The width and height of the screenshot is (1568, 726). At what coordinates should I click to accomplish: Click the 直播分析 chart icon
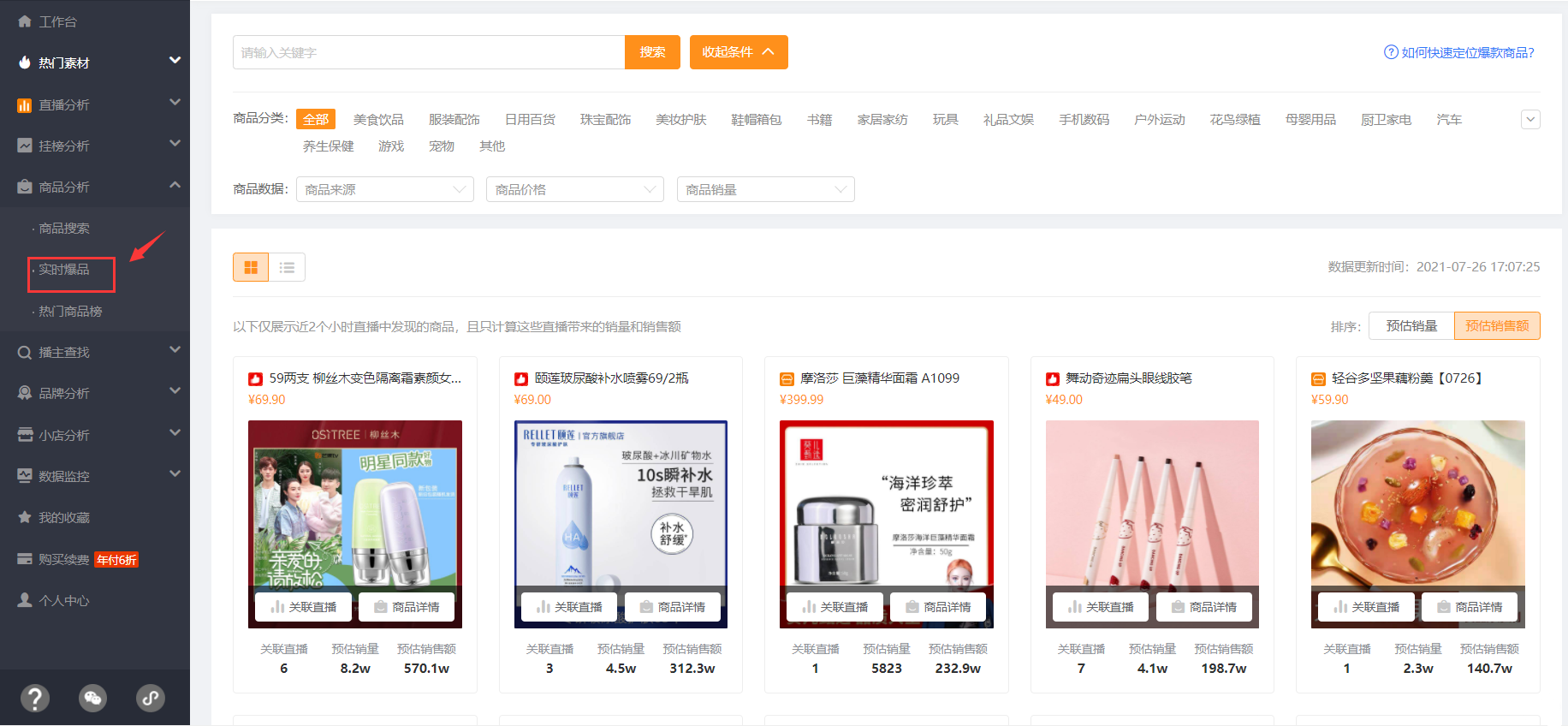coord(25,104)
